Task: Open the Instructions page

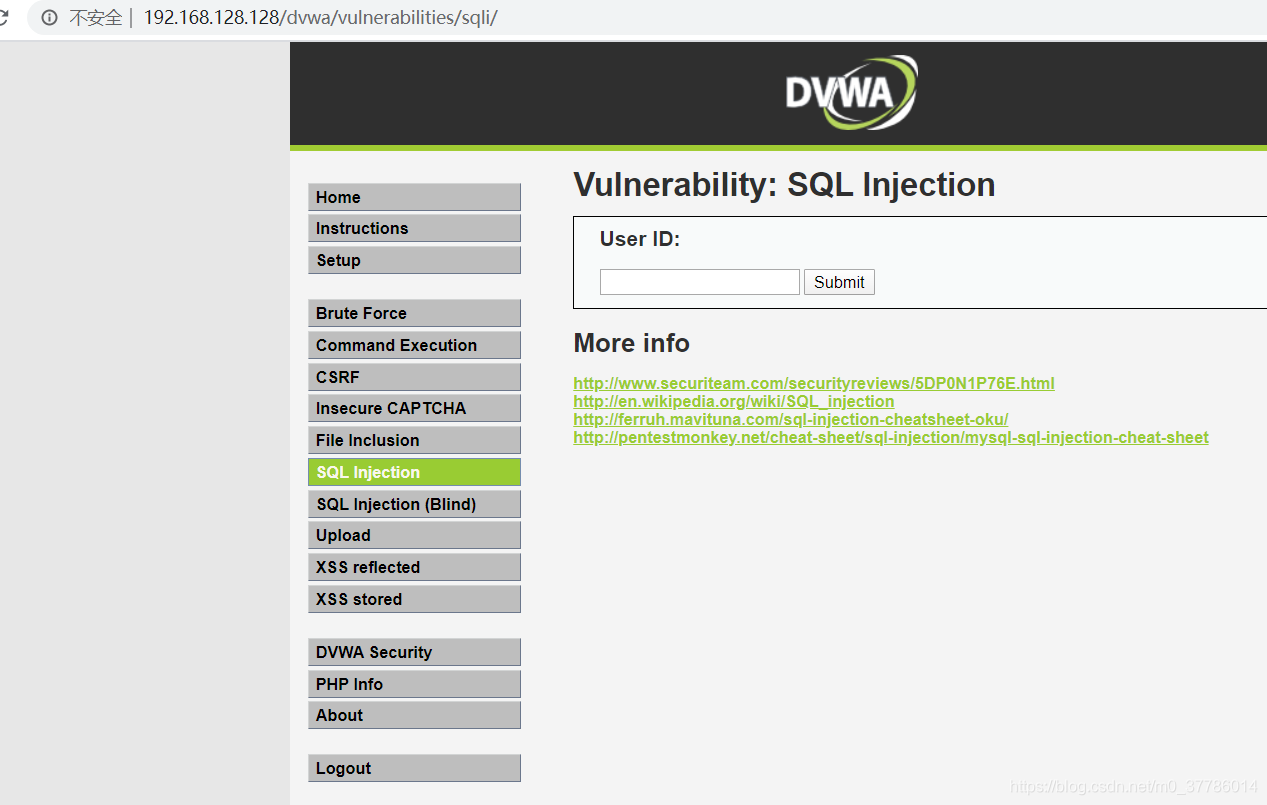Action: pyautogui.click(x=414, y=228)
